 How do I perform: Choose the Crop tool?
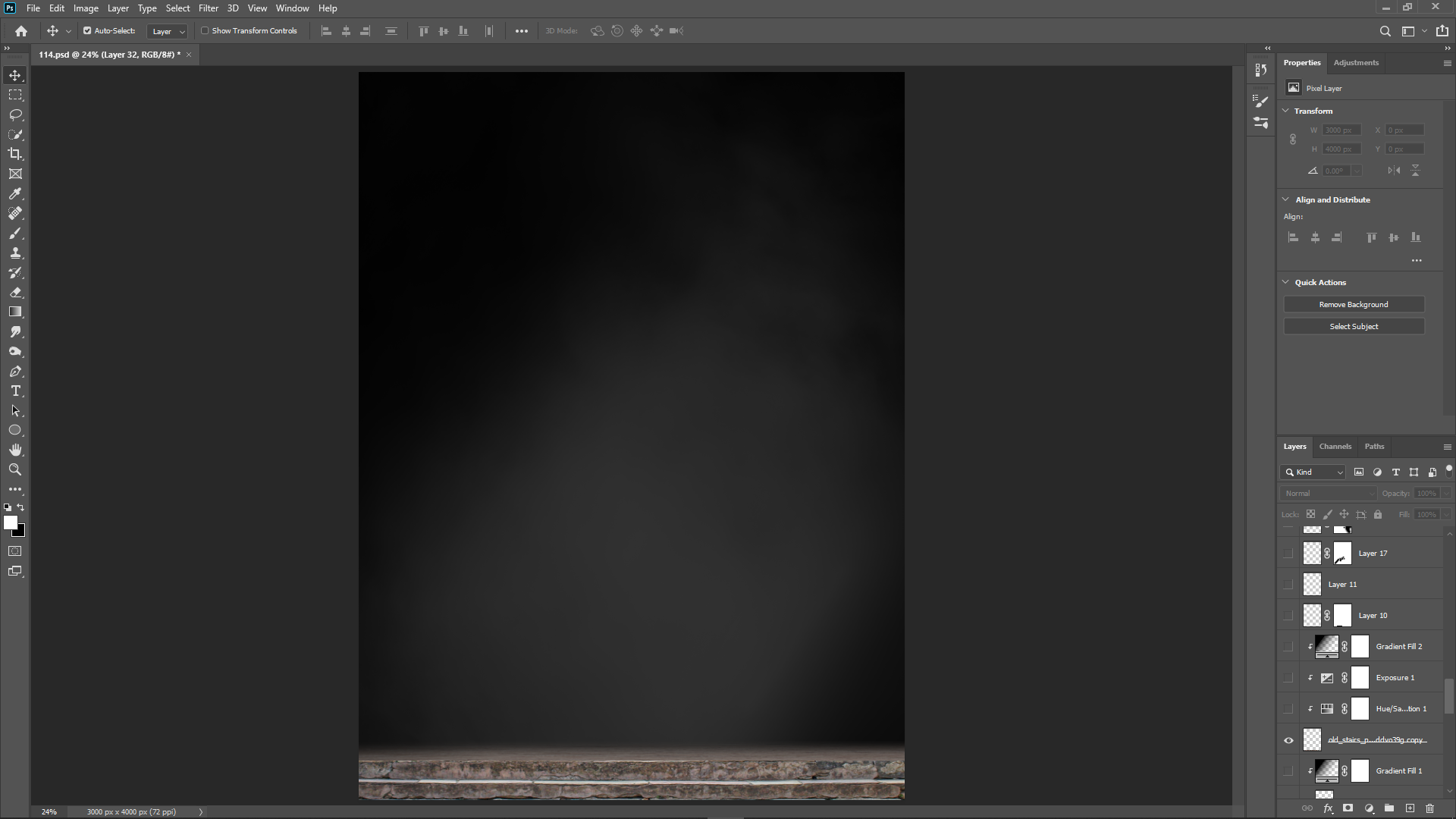click(x=15, y=154)
